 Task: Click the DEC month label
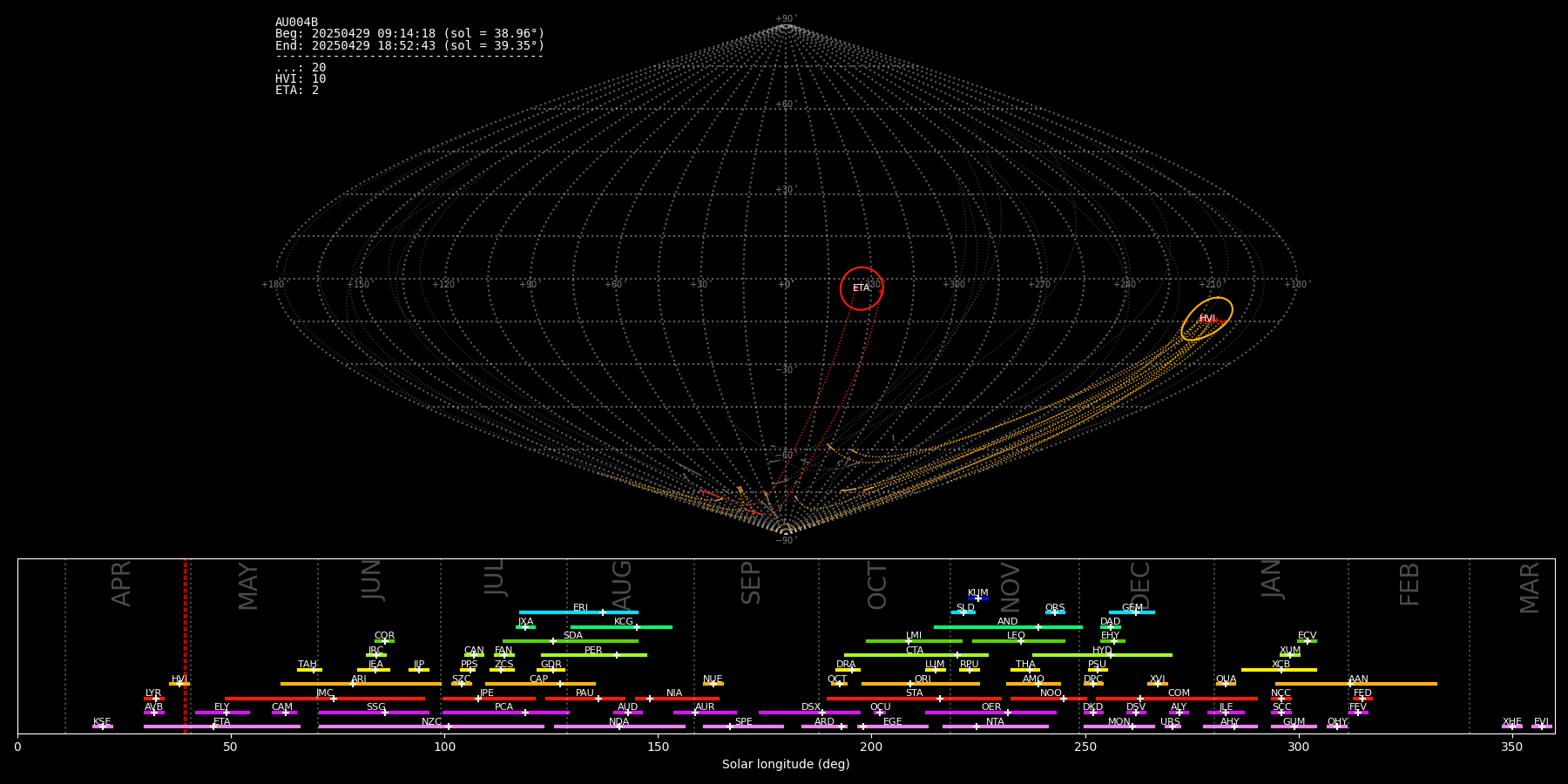tap(1140, 585)
